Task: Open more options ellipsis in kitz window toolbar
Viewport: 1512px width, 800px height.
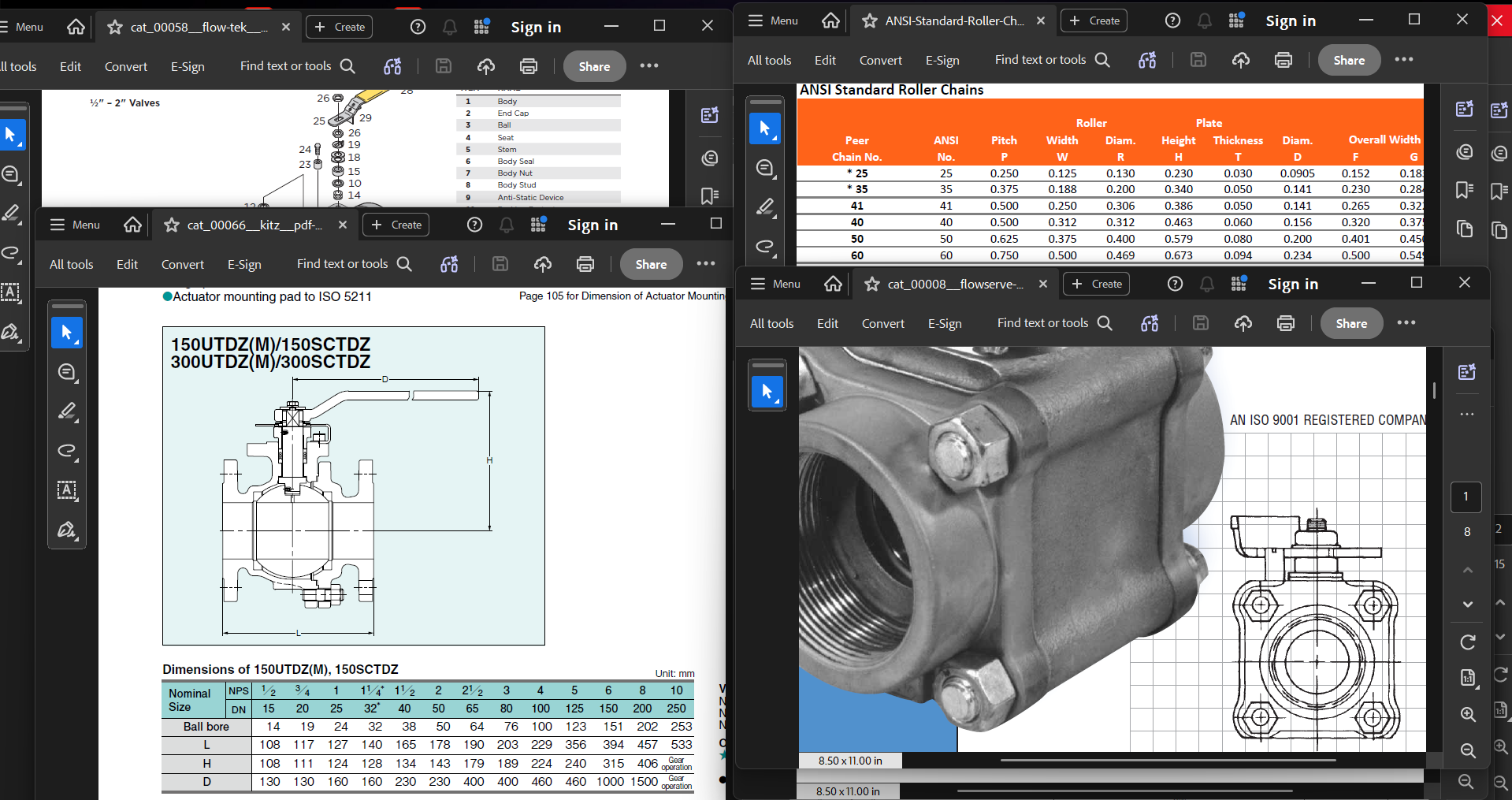Action: tap(706, 264)
